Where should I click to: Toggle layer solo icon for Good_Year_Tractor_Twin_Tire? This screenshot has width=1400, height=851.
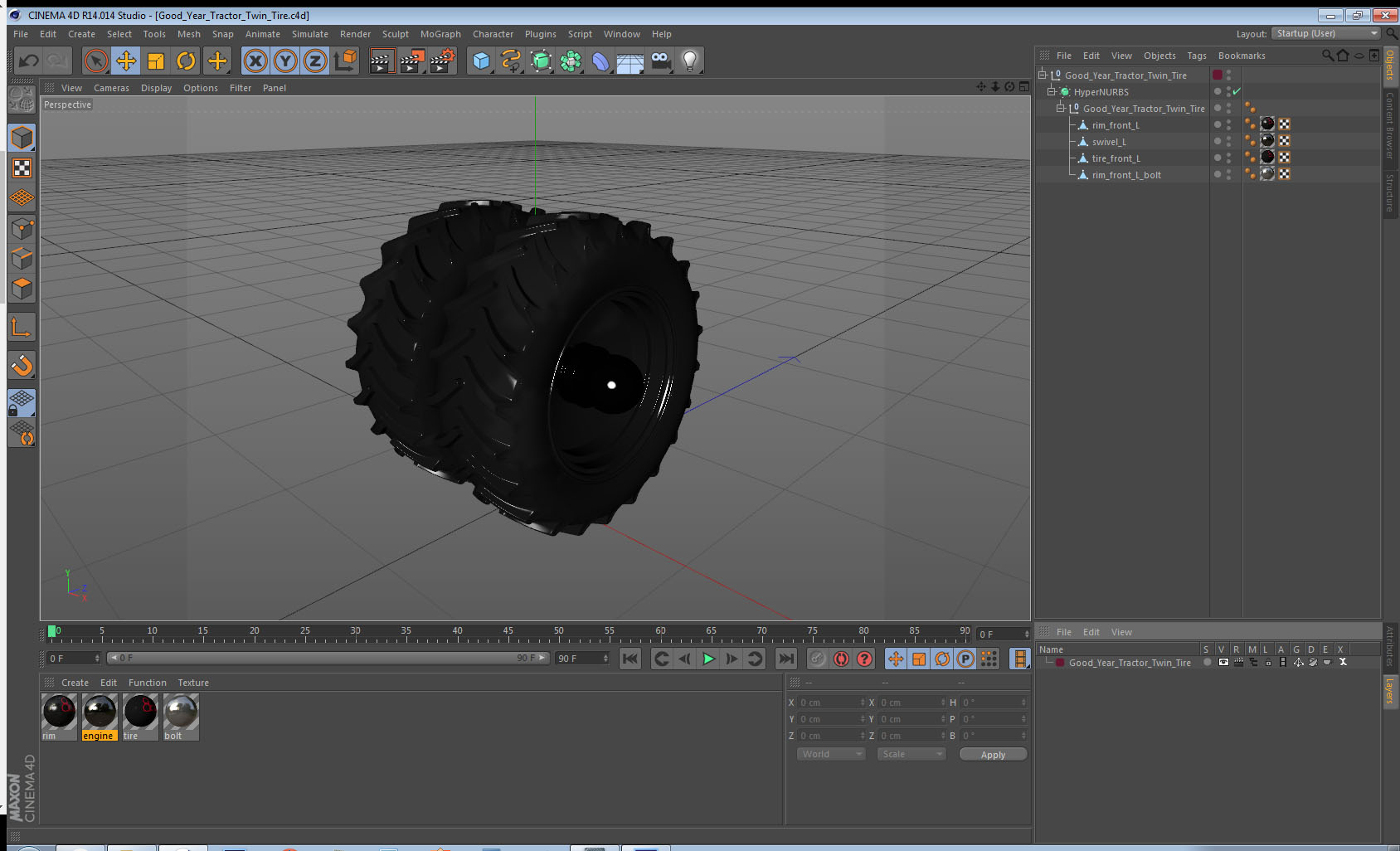click(x=1207, y=662)
